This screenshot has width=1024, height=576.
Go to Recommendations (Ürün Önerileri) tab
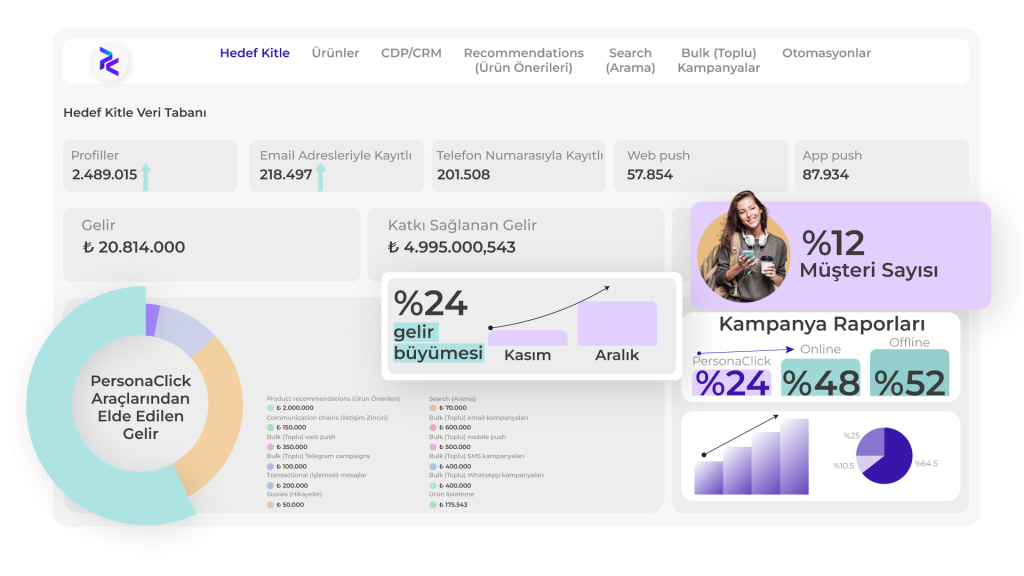click(523, 60)
